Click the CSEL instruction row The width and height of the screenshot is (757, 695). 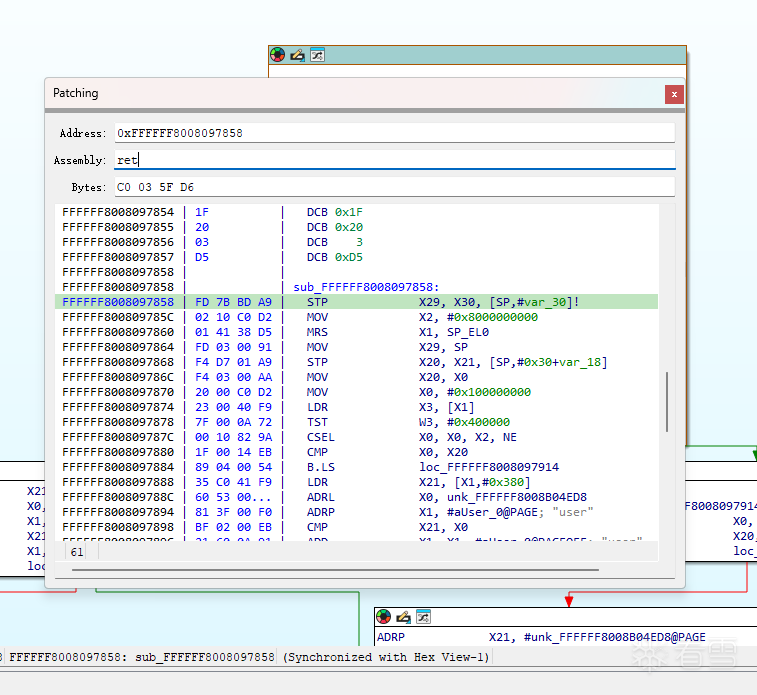pos(358,437)
